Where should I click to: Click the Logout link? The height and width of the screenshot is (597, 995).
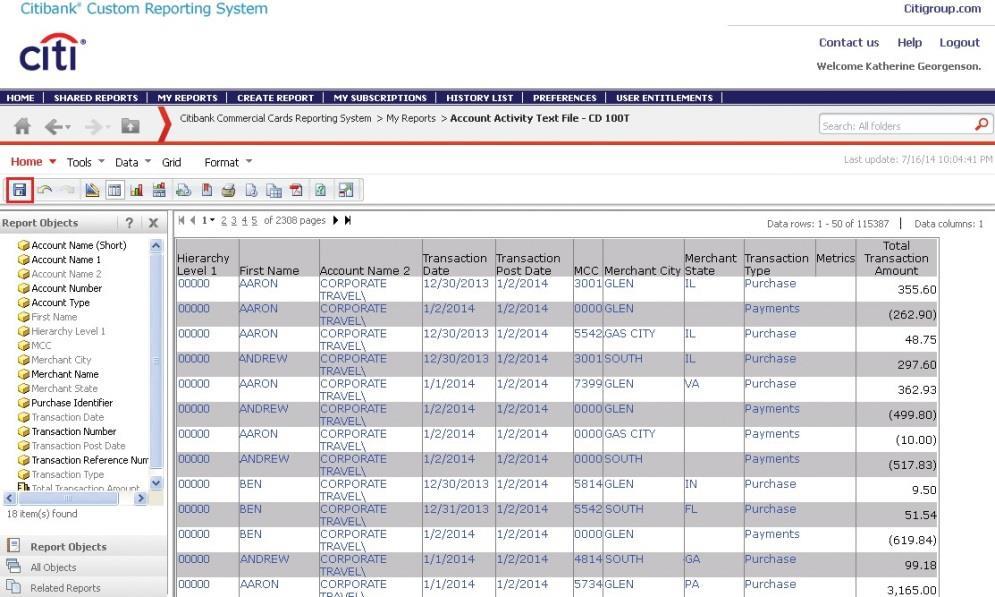tap(959, 43)
